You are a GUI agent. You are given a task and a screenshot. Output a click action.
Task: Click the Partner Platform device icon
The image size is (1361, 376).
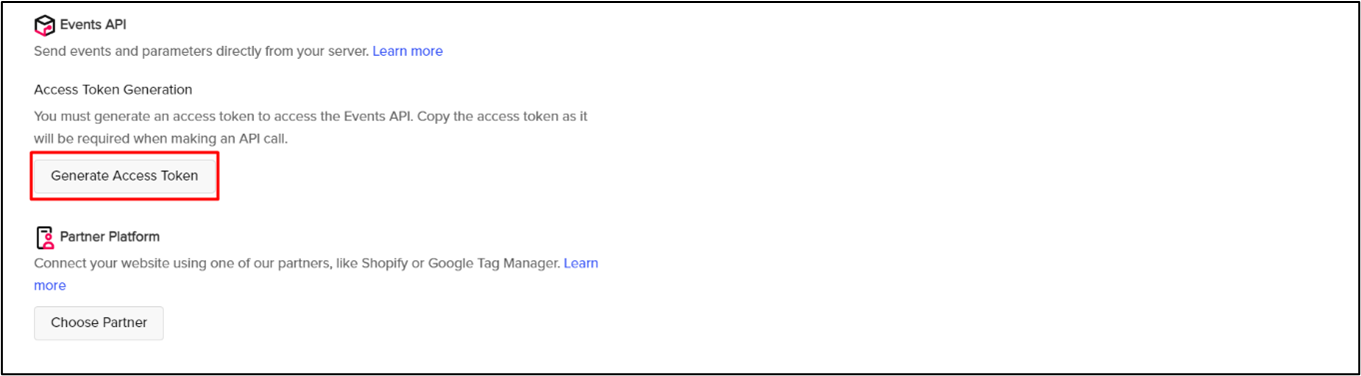tap(44, 237)
